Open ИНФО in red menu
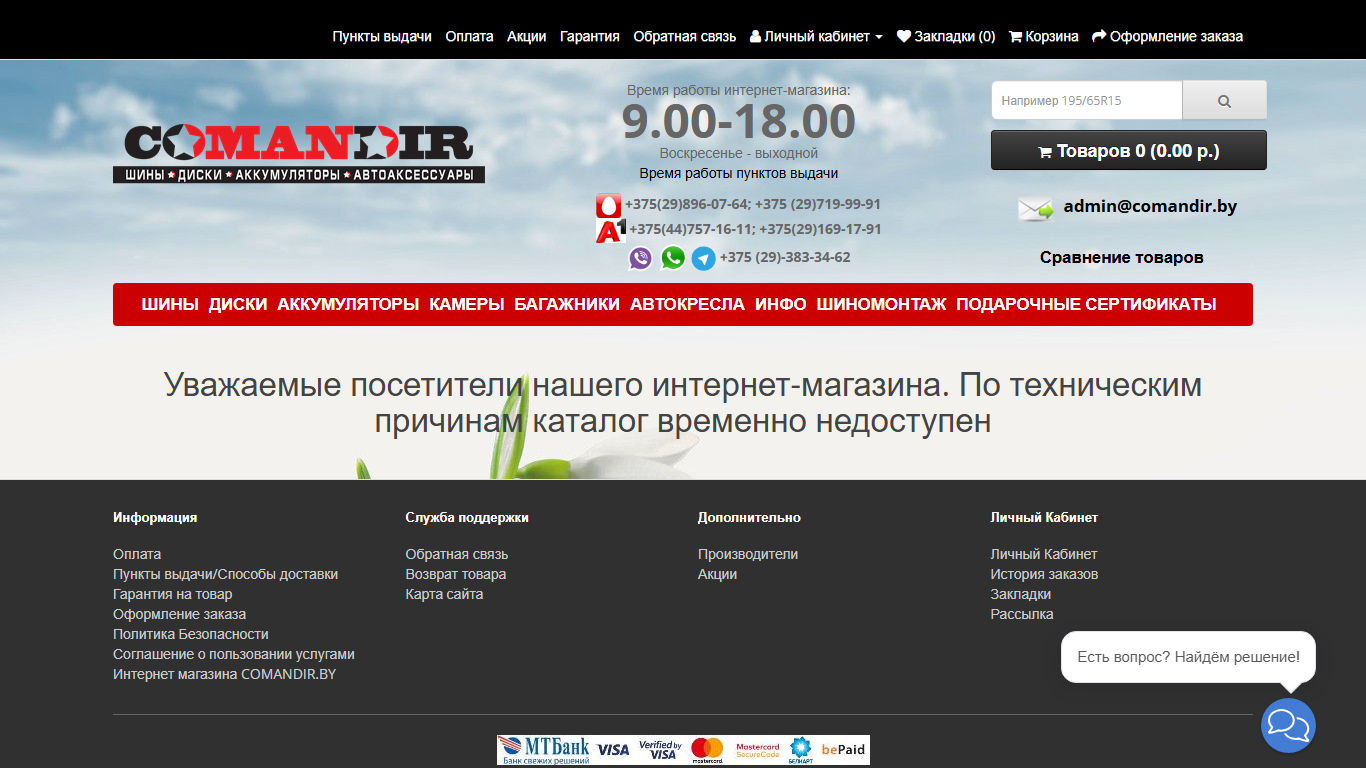The height and width of the screenshot is (768, 1366). point(781,304)
